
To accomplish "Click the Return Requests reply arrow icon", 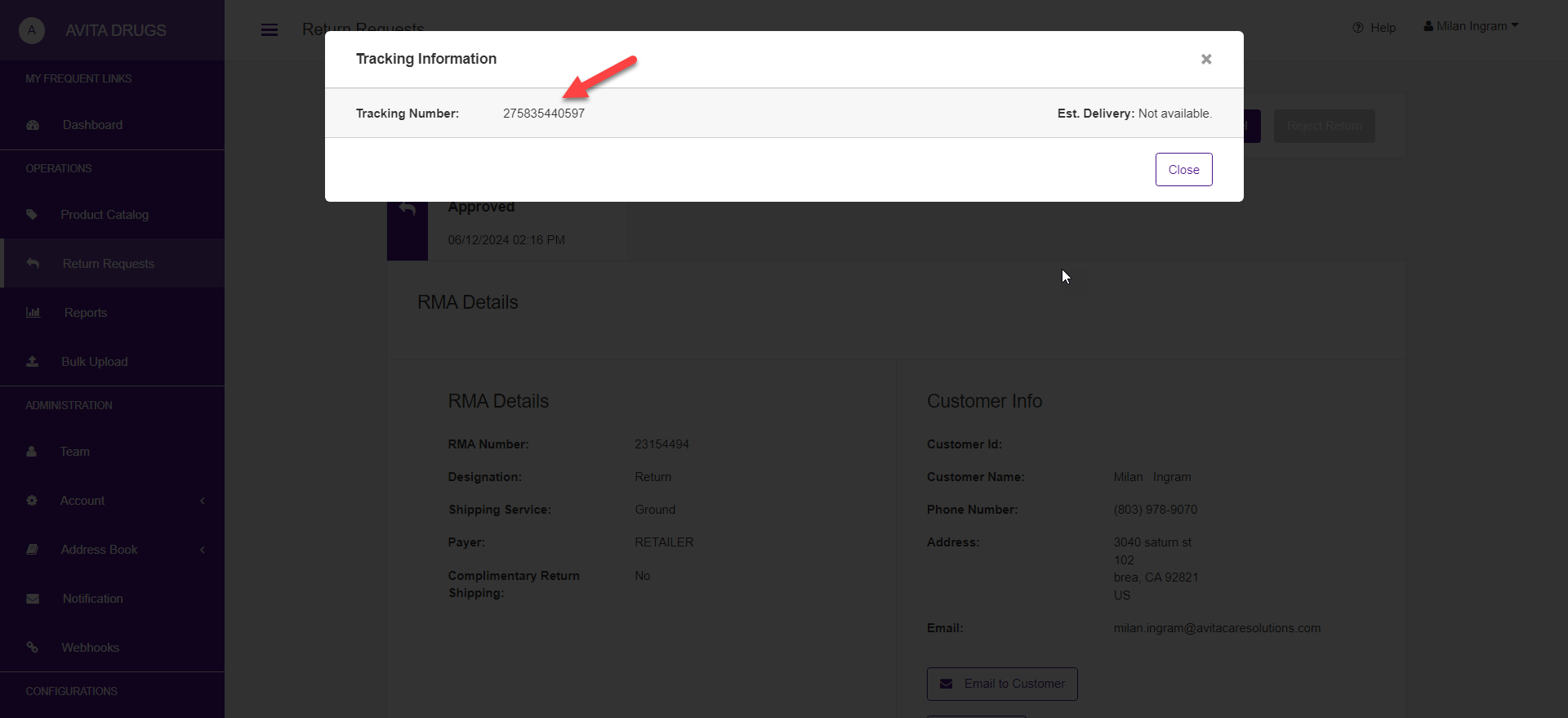I will pyautogui.click(x=33, y=263).
